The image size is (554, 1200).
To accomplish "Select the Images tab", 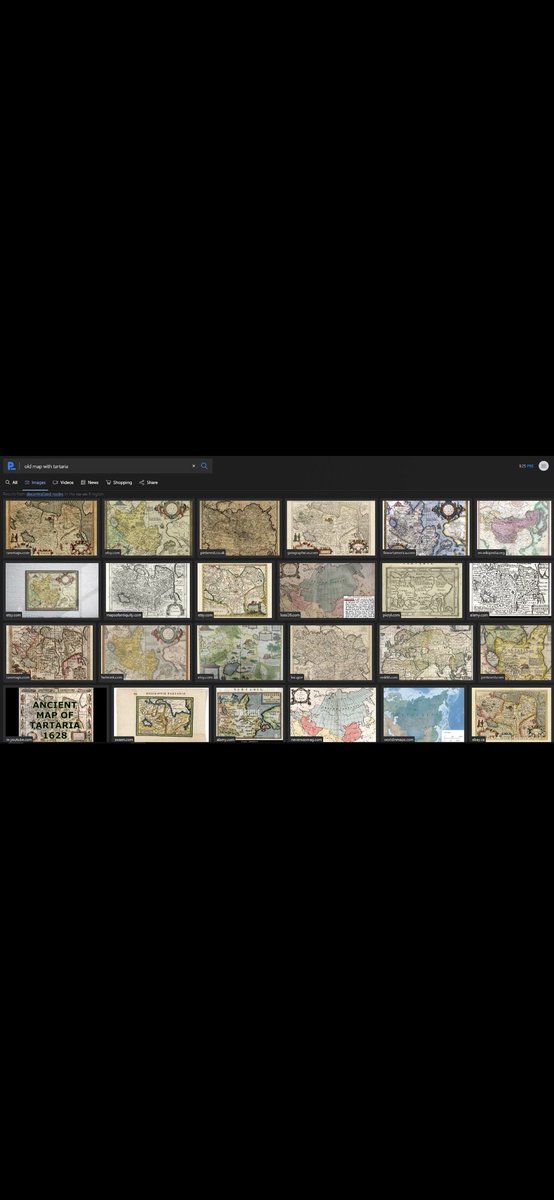I will (x=35, y=482).
